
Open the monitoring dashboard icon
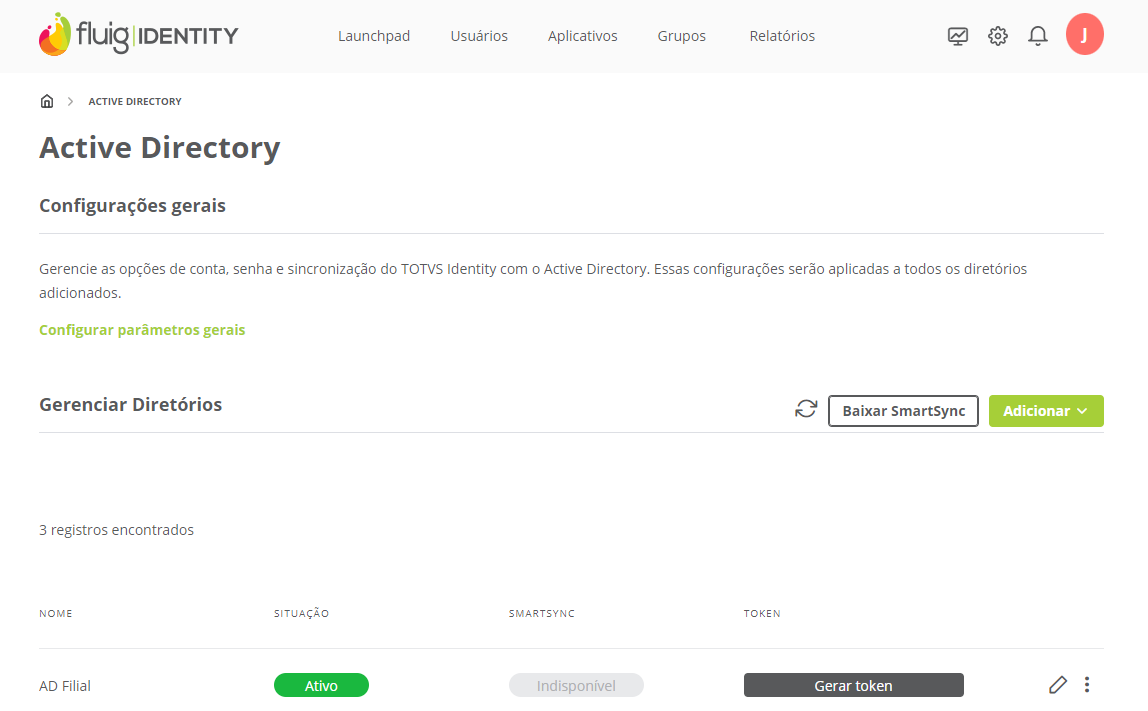[x=958, y=36]
